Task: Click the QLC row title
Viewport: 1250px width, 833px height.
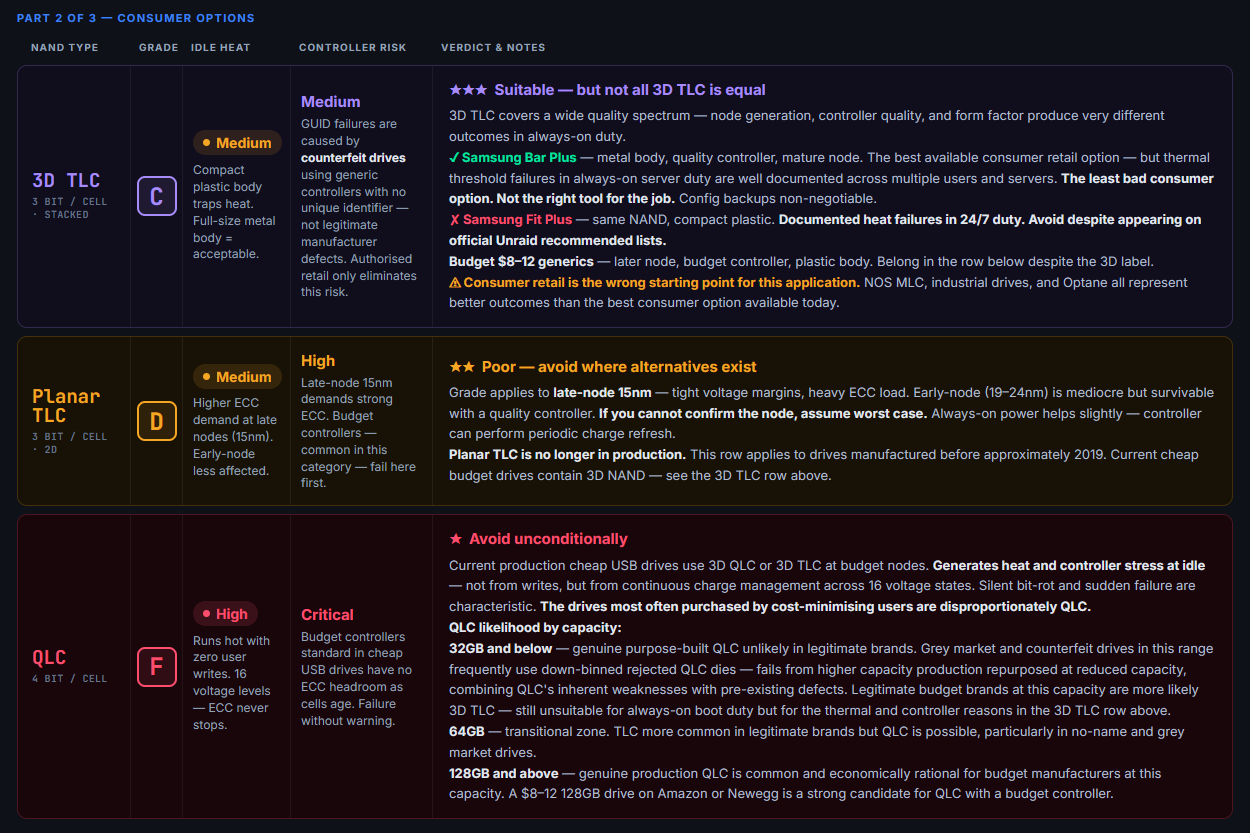Action: (x=49, y=657)
